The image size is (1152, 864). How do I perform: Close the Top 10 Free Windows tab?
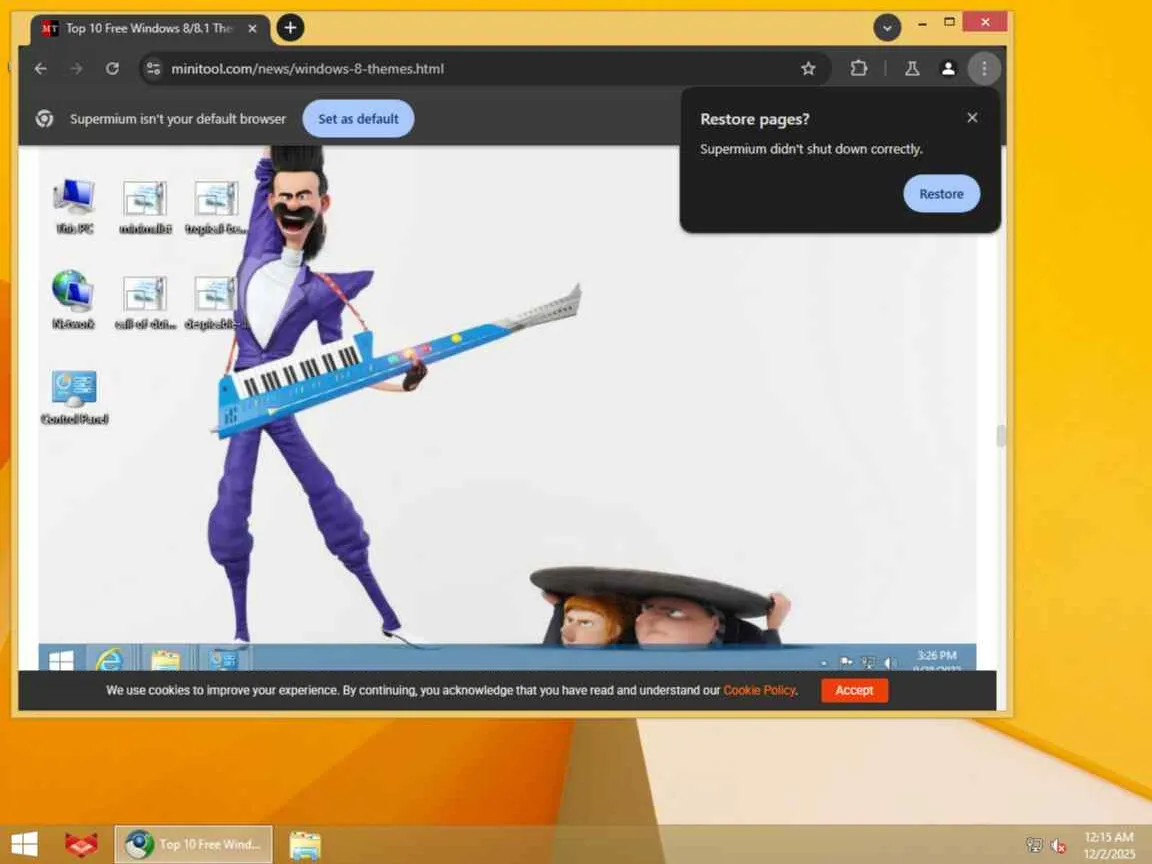tap(252, 28)
